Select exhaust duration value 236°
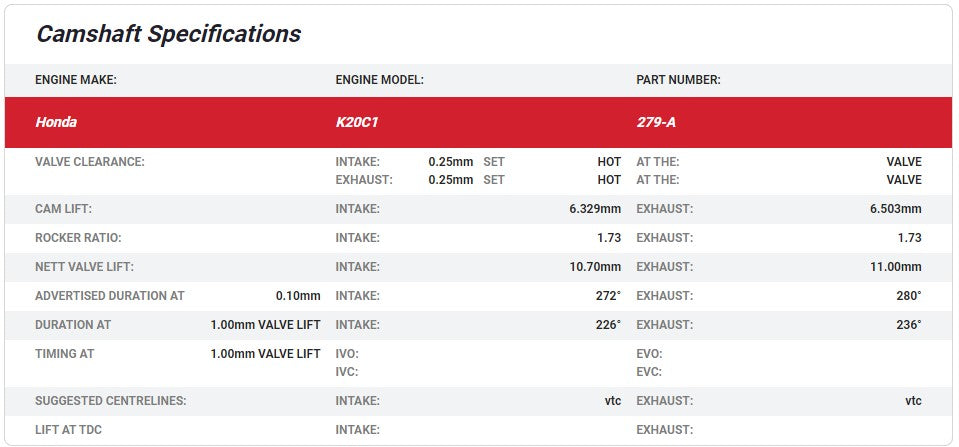959x447 pixels. point(909,325)
